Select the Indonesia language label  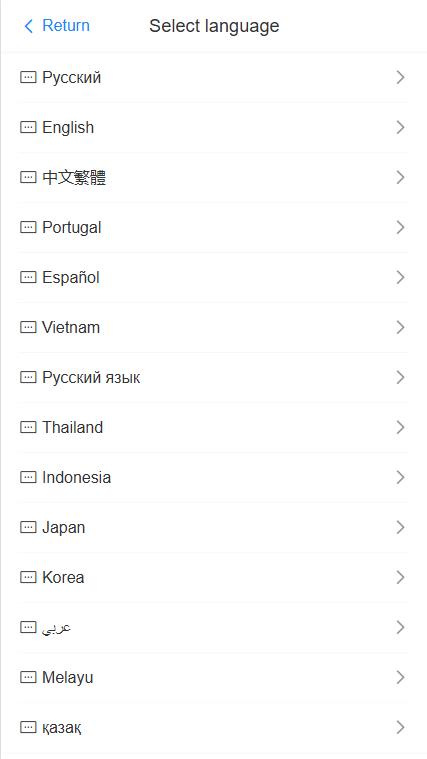pos(76,477)
